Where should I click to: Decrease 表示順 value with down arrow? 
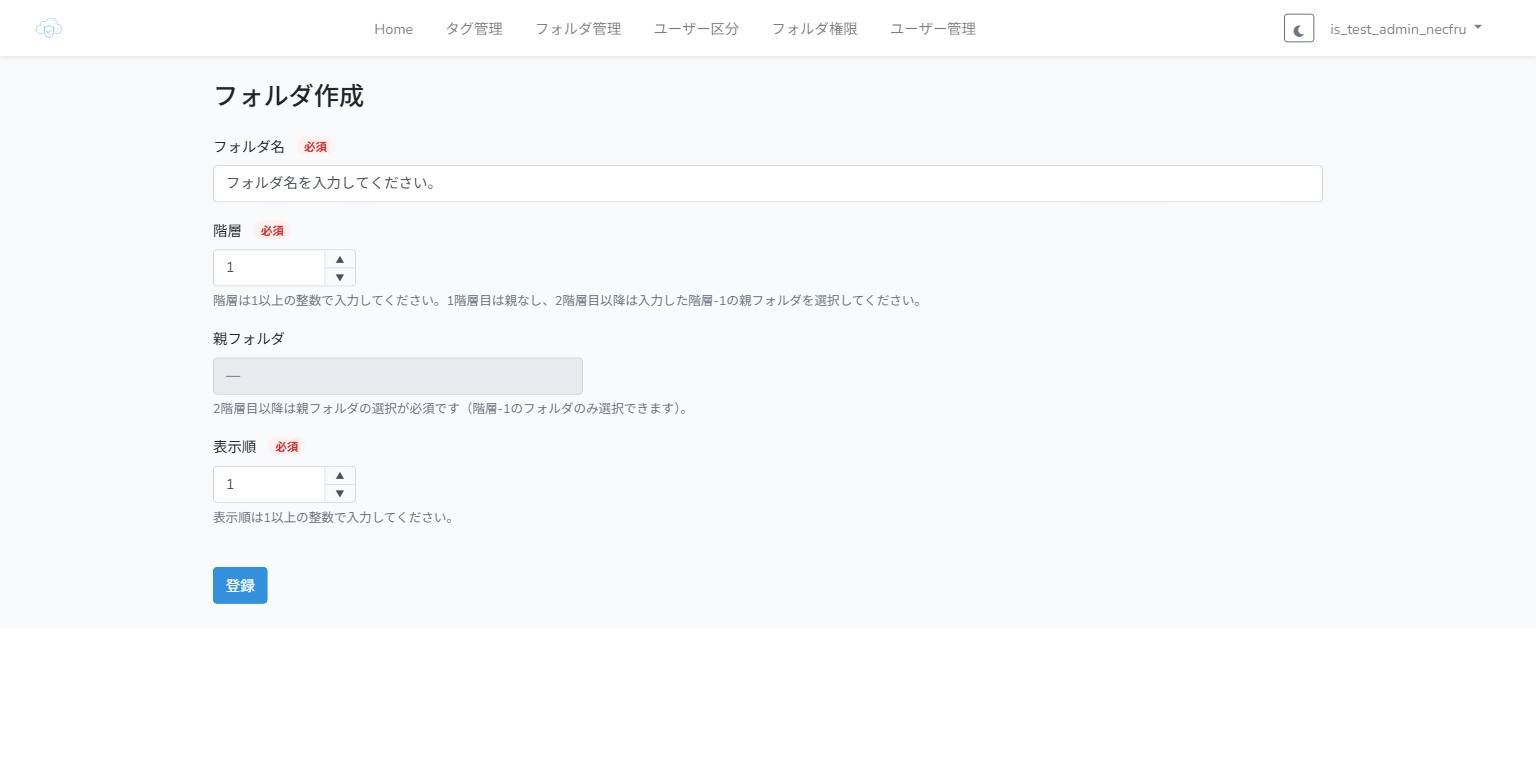point(340,493)
